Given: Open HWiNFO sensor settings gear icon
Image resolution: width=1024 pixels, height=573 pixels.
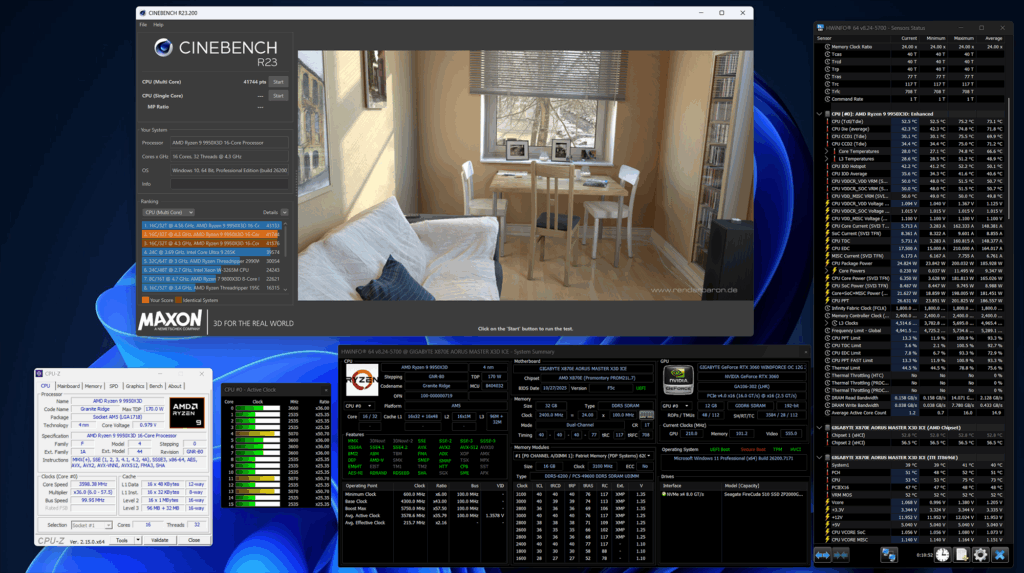Looking at the screenshot, I should click(980, 554).
